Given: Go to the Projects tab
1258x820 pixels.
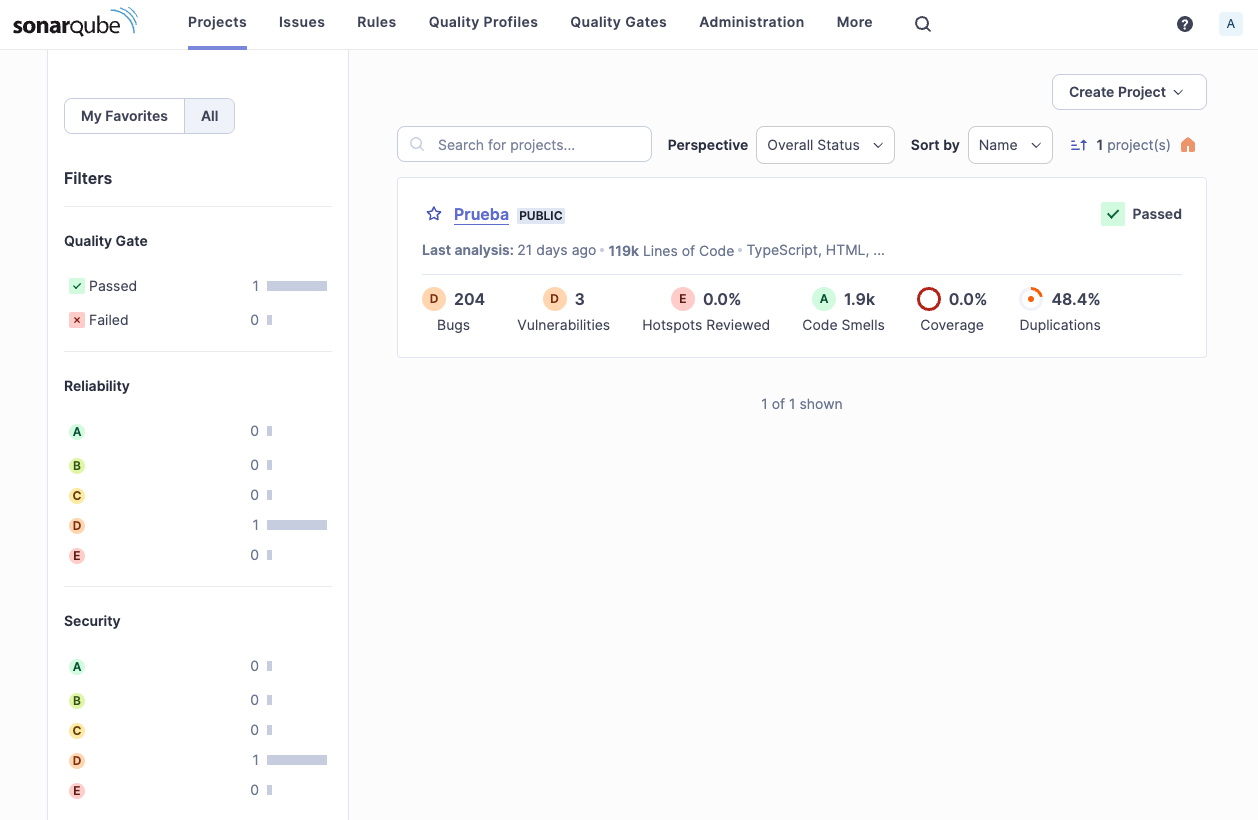Looking at the screenshot, I should point(217,22).
